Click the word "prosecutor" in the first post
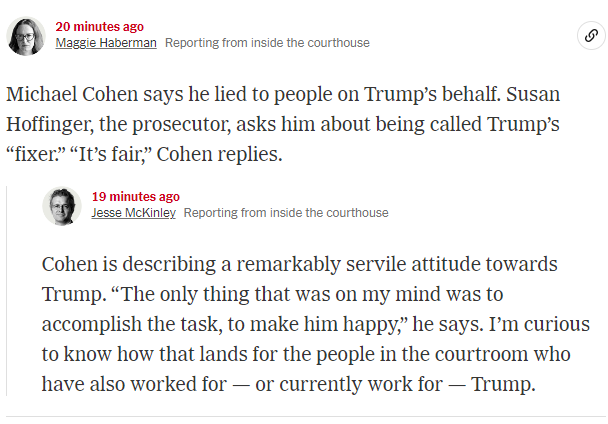608x424 pixels. point(181,125)
